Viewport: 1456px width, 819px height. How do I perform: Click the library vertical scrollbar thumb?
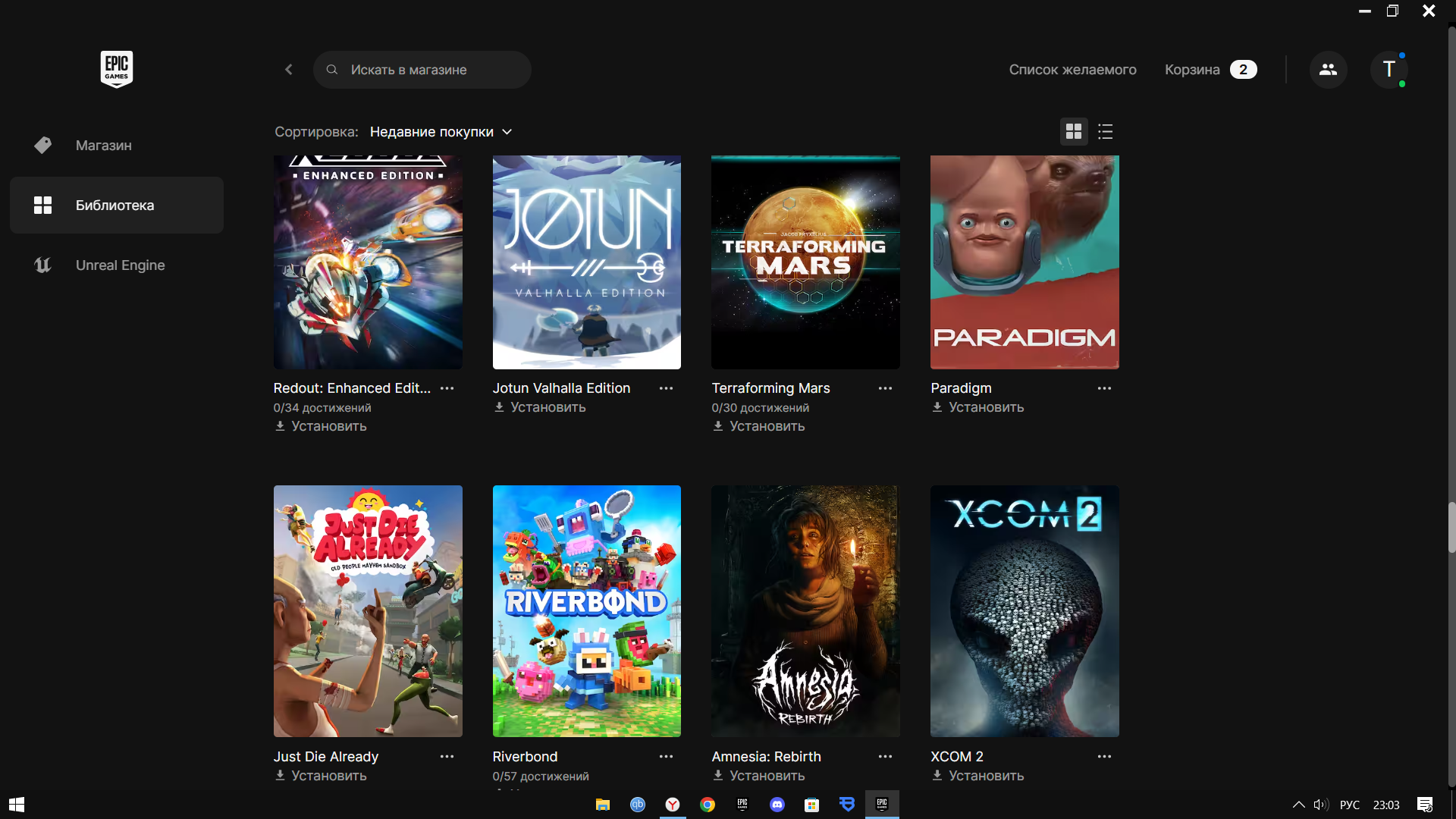[1451, 527]
